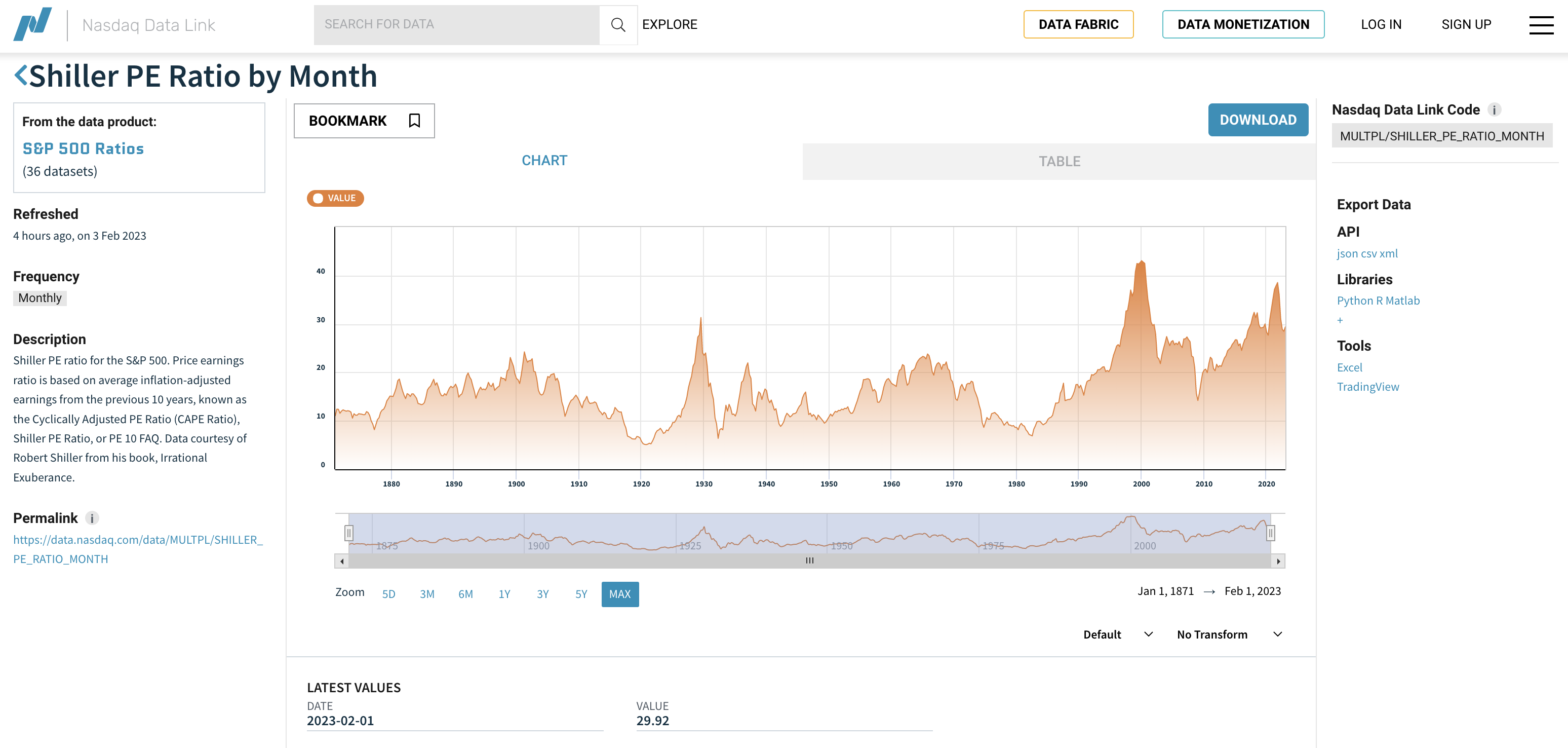
Task: Click the SEARCH FOR DATA field
Action: coord(456,25)
